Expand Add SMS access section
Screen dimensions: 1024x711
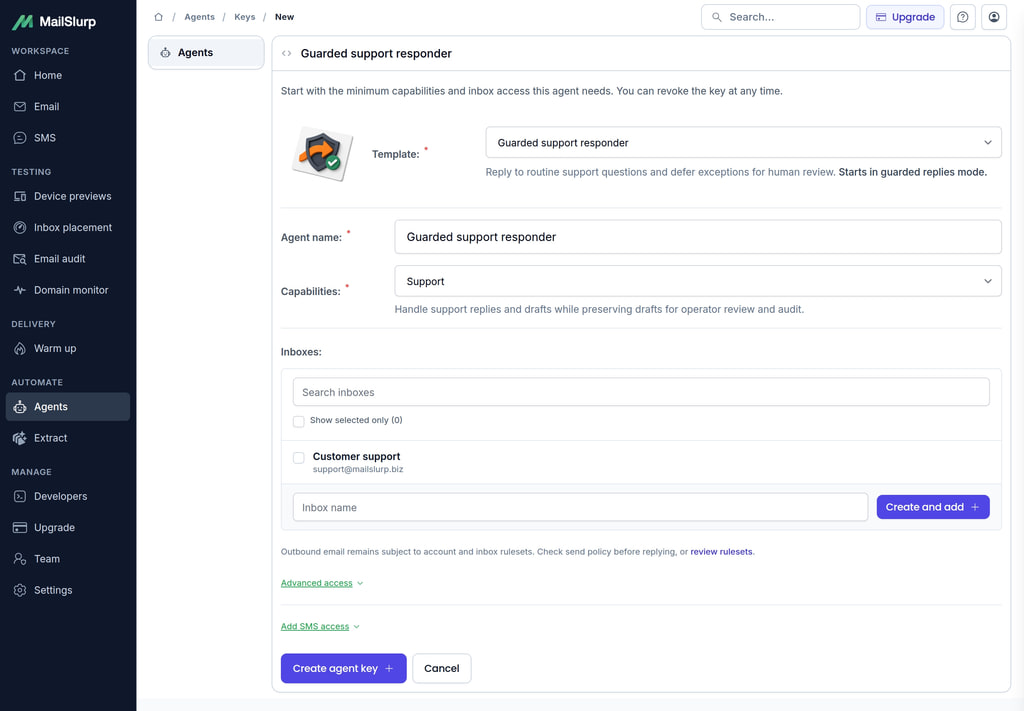point(320,626)
